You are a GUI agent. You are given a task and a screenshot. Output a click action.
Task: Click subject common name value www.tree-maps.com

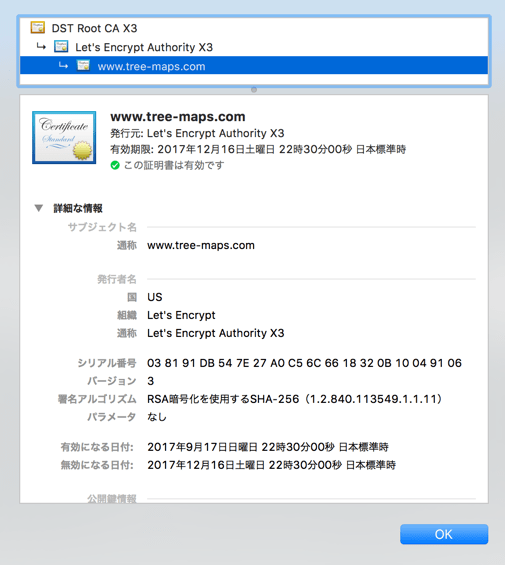tap(201, 245)
